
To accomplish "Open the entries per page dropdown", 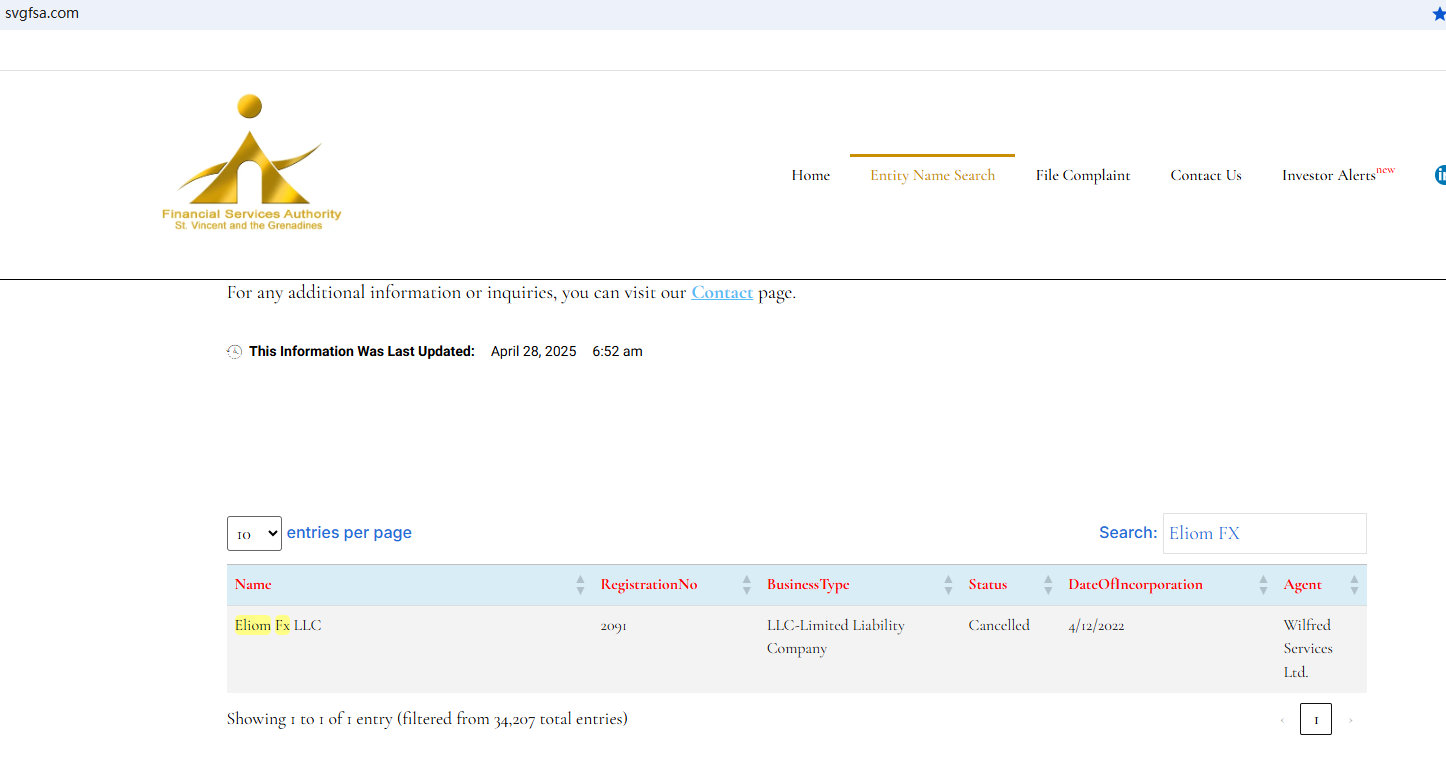I will 254,534.
